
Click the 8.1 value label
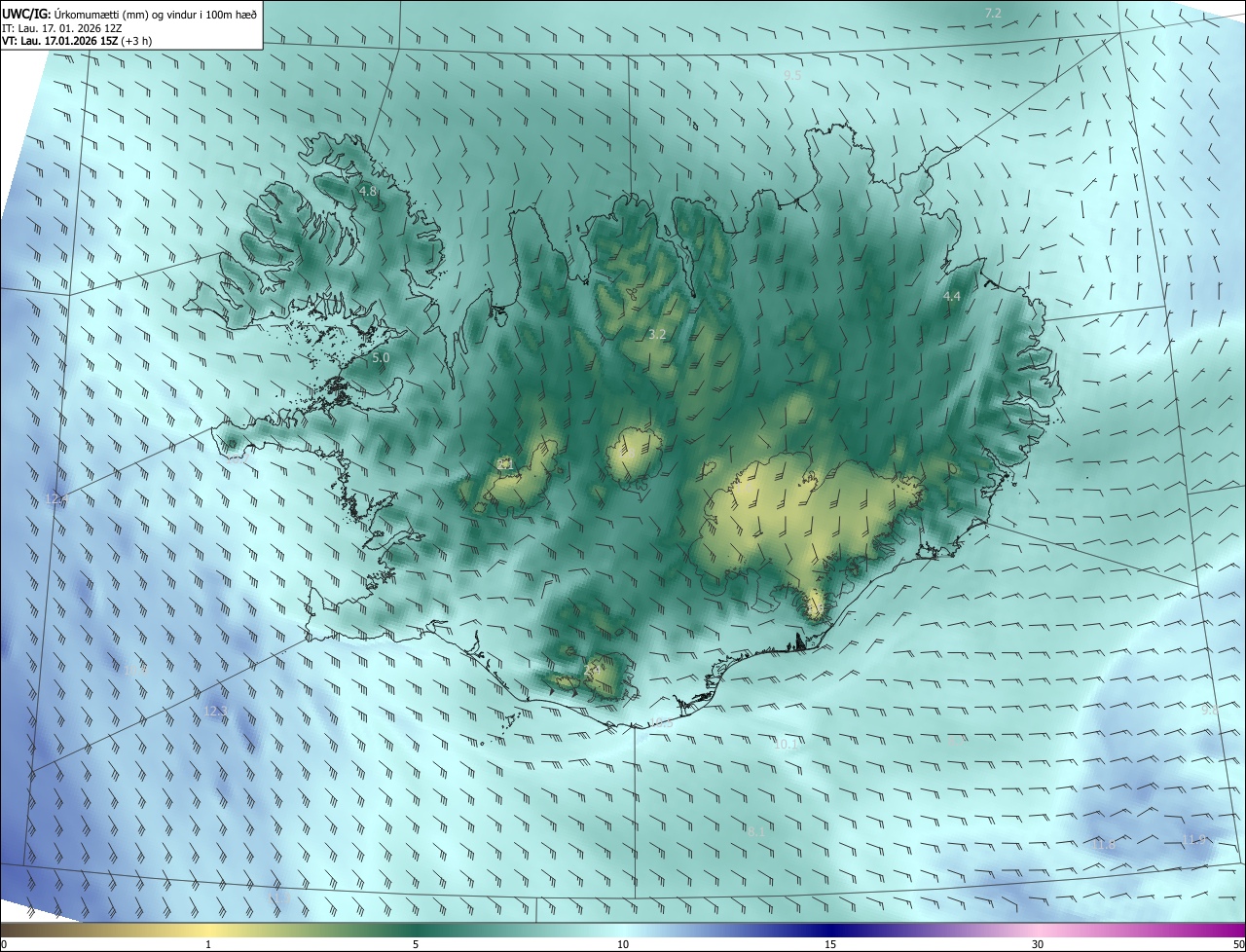coord(756,831)
